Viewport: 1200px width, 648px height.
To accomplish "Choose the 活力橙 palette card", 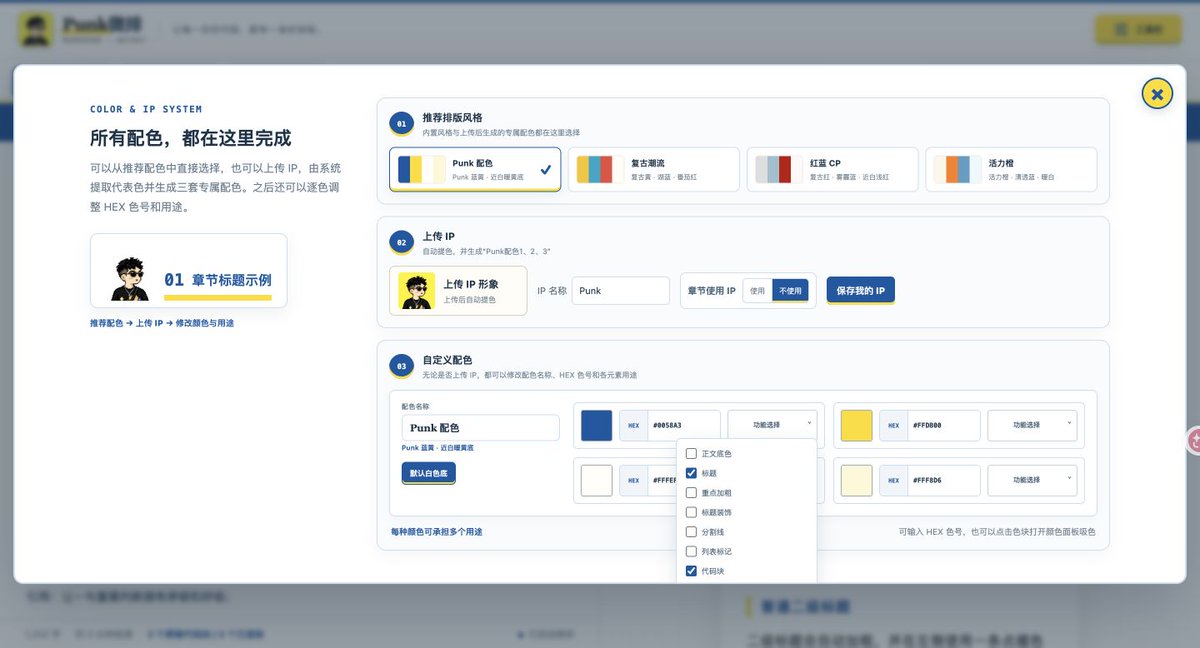I will 1011,170.
